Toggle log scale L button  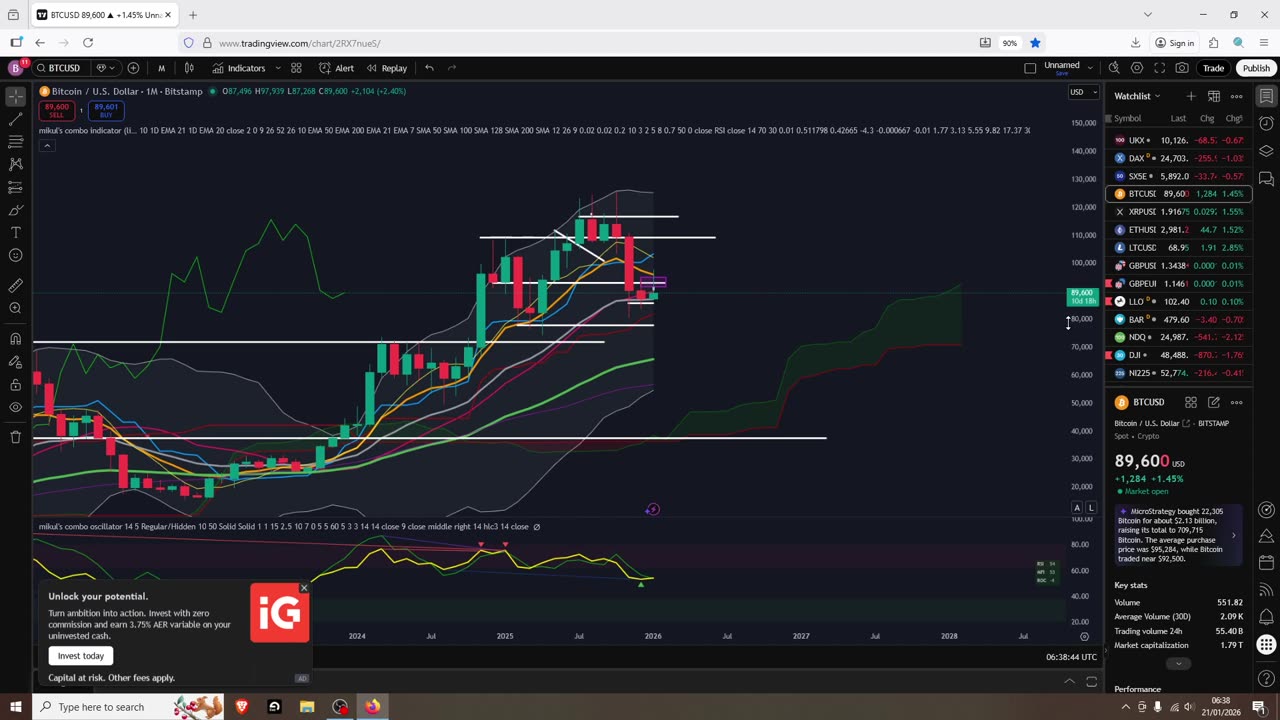(x=1091, y=508)
